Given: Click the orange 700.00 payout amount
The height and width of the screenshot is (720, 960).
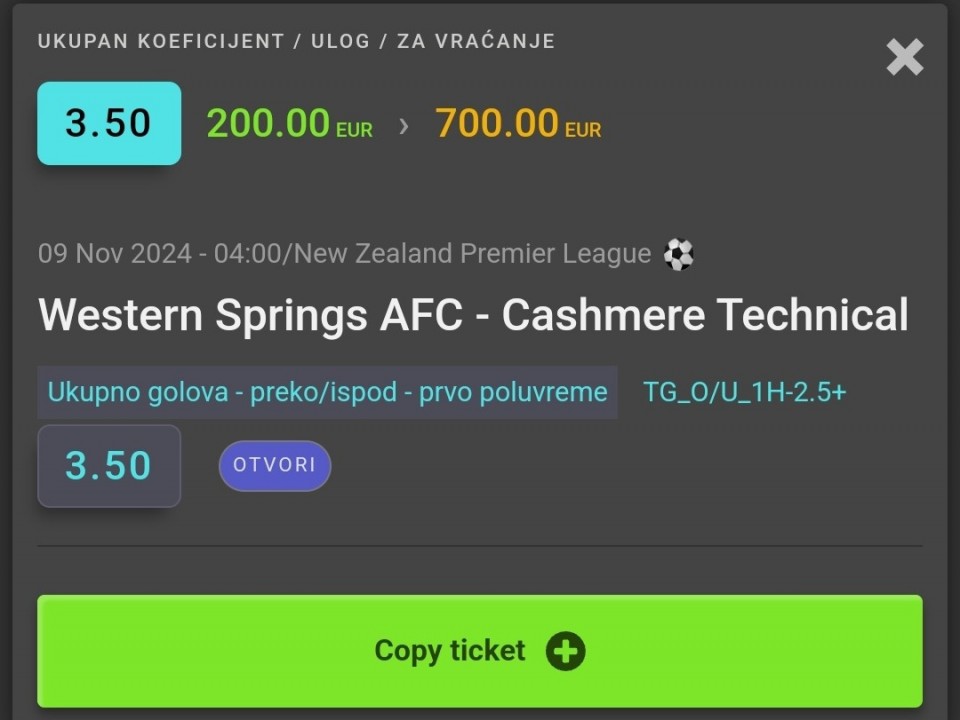Looking at the screenshot, I should [497, 124].
